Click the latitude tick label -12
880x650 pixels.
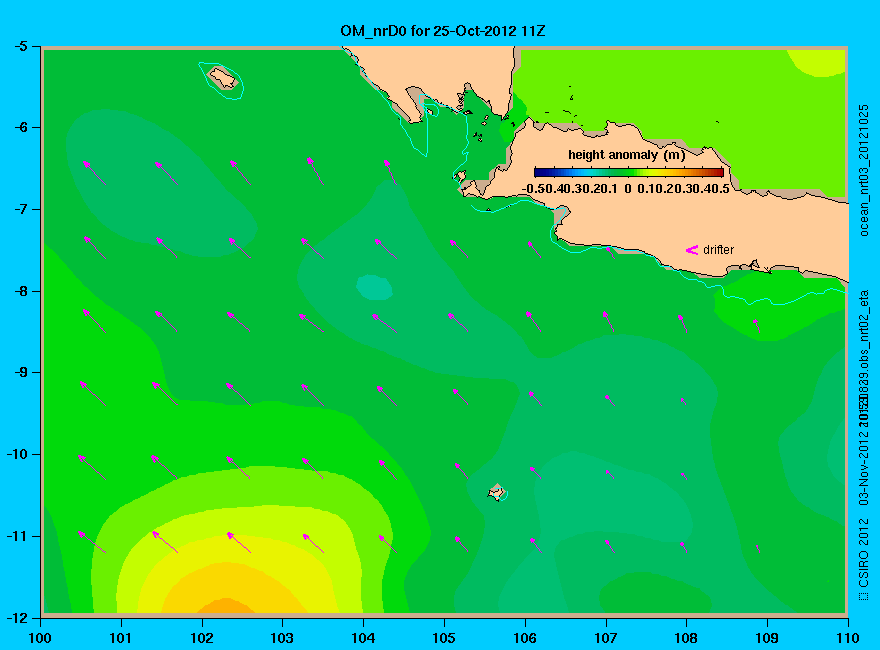click(x=17, y=618)
